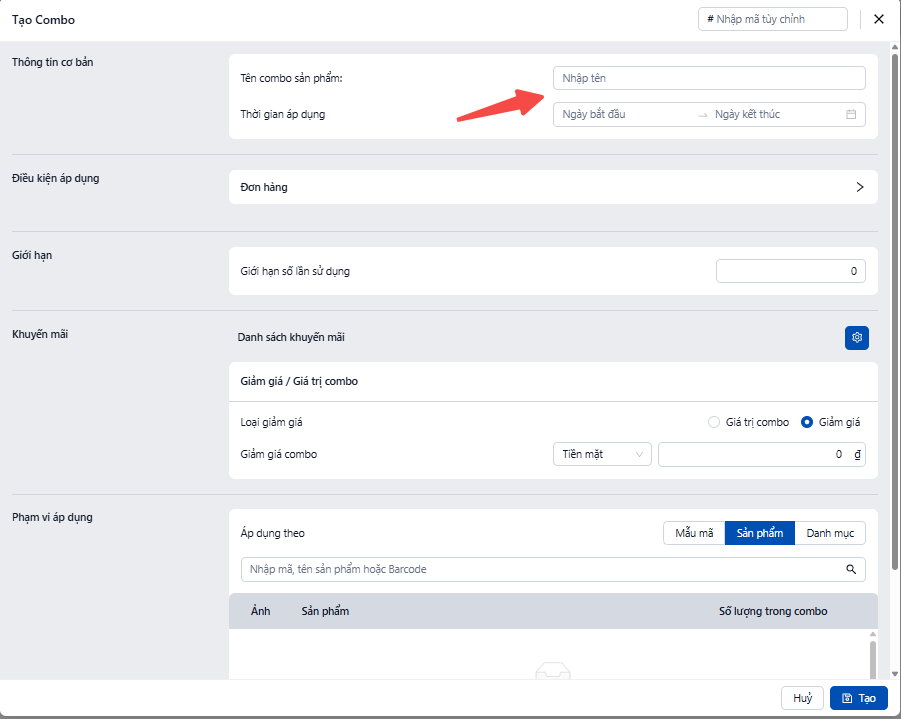
Task: Switch to the Danh mục tab
Action: pyautogui.click(x=830, y=533)
